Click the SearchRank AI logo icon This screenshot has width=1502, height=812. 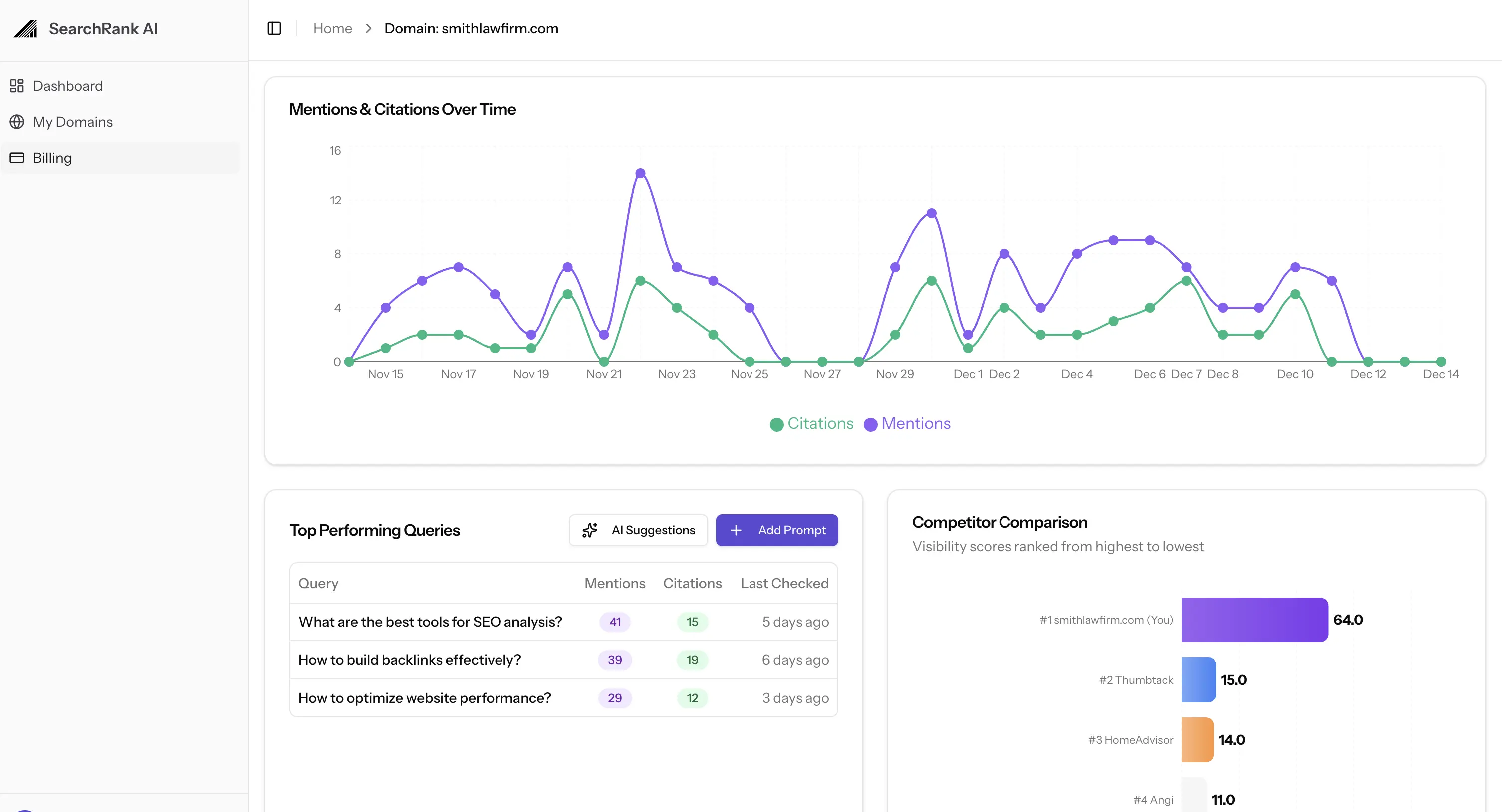coord(25,28)
